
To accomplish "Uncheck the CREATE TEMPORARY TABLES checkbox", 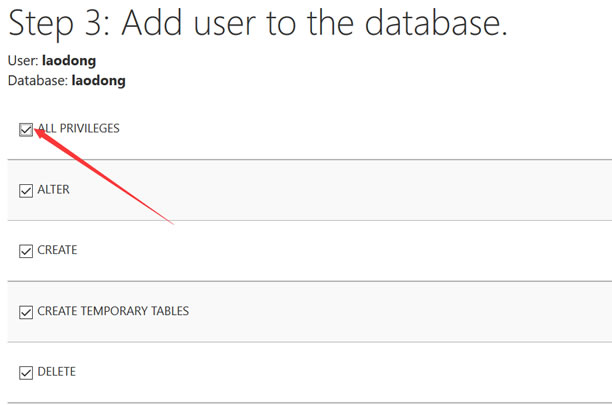I will pyautogui.click(x=26, y=312).
